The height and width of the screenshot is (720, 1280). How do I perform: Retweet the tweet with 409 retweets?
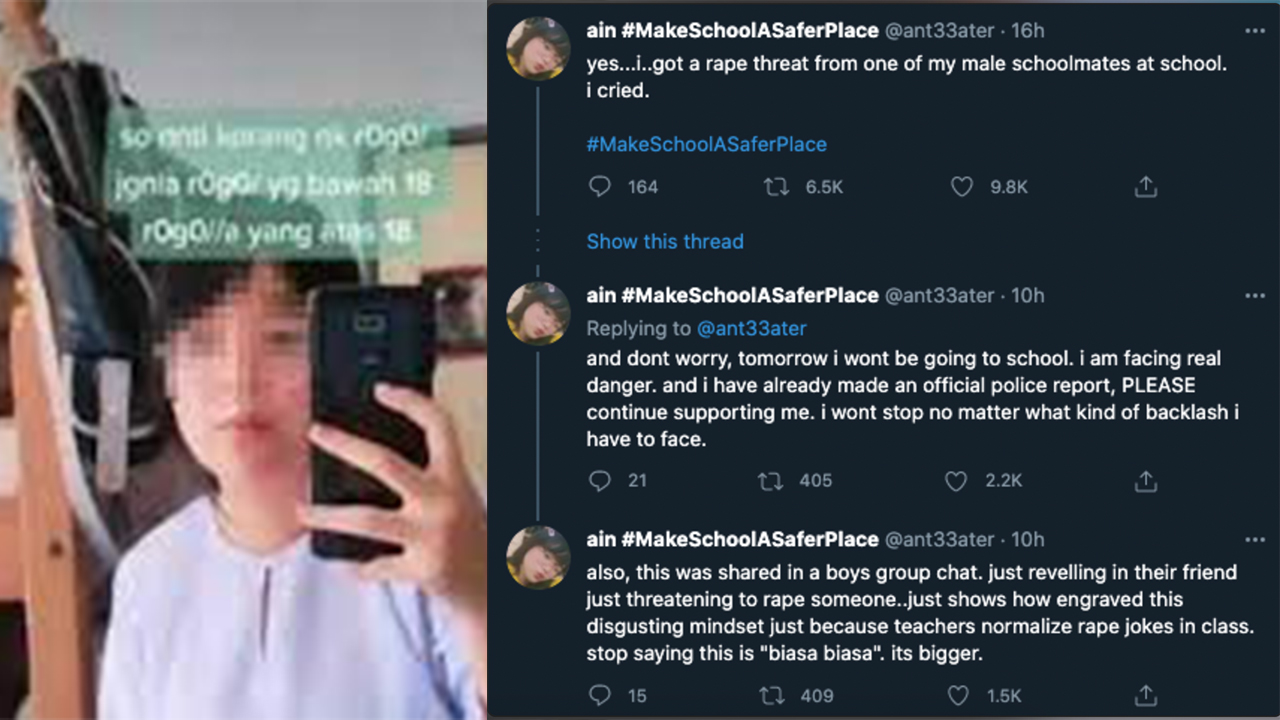770,695
